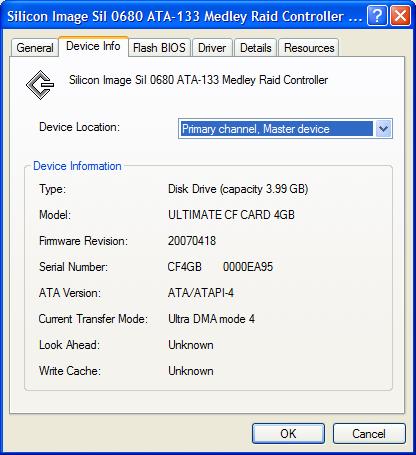Viewport: 416px width, 455px height.
Task: Click firmware revision value 20070418
Action: [x=192, y=241]
